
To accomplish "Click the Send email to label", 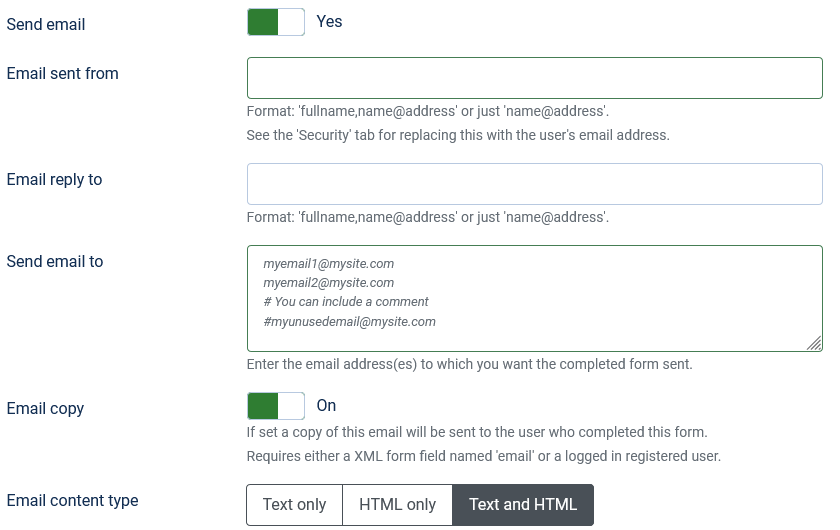I will click(55, 262).
